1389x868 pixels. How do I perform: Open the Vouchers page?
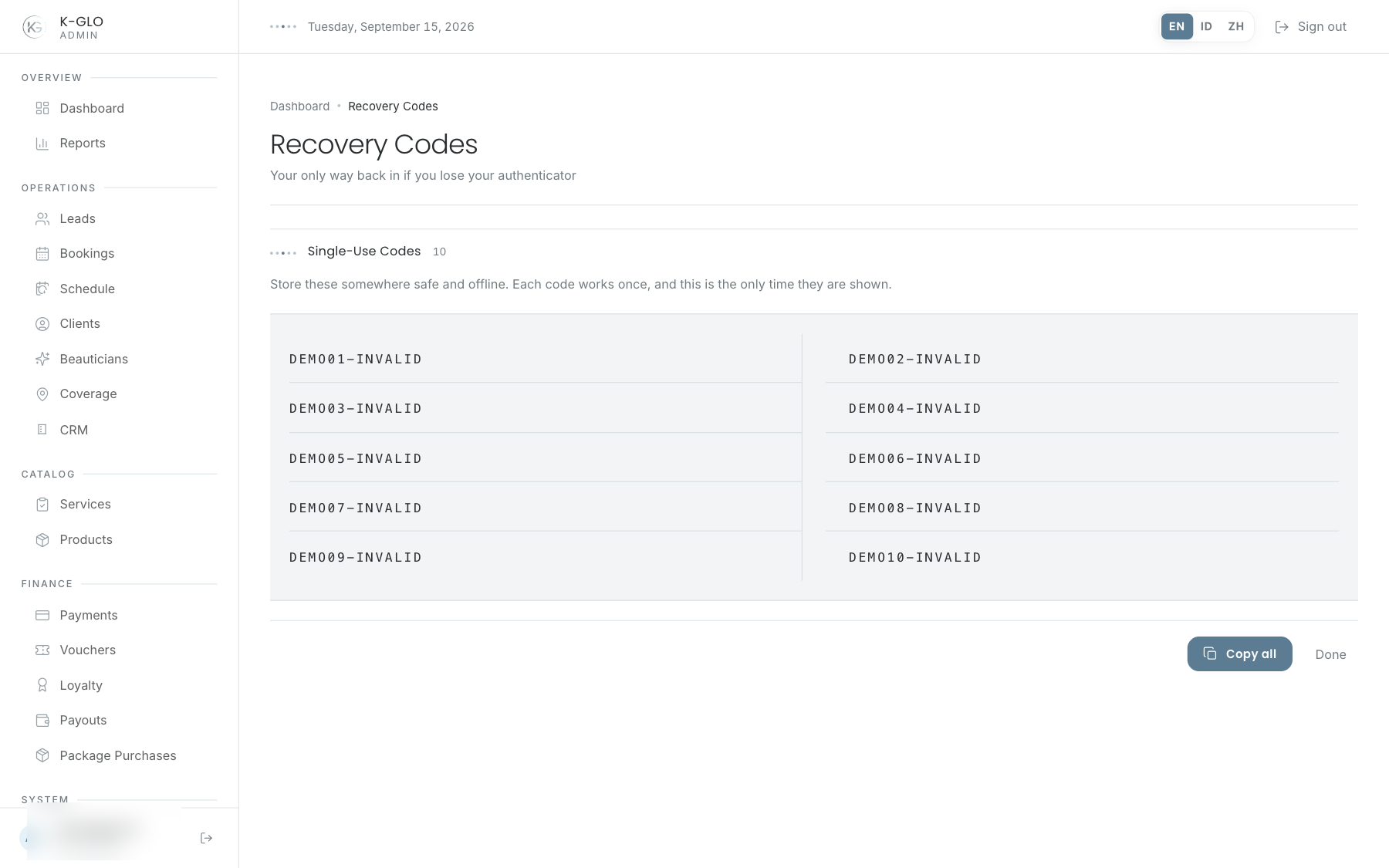(119, 650)
